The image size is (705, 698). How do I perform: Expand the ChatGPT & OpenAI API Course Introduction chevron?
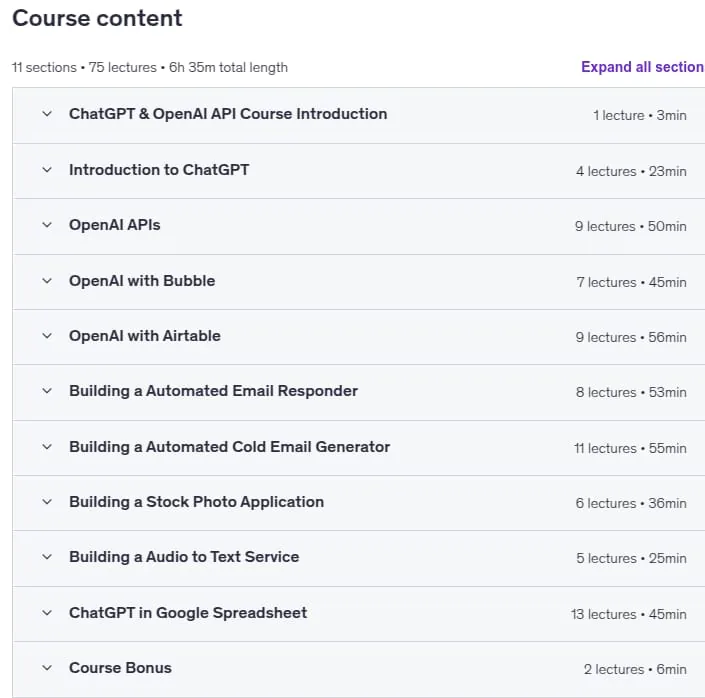(x=47, y=114)
